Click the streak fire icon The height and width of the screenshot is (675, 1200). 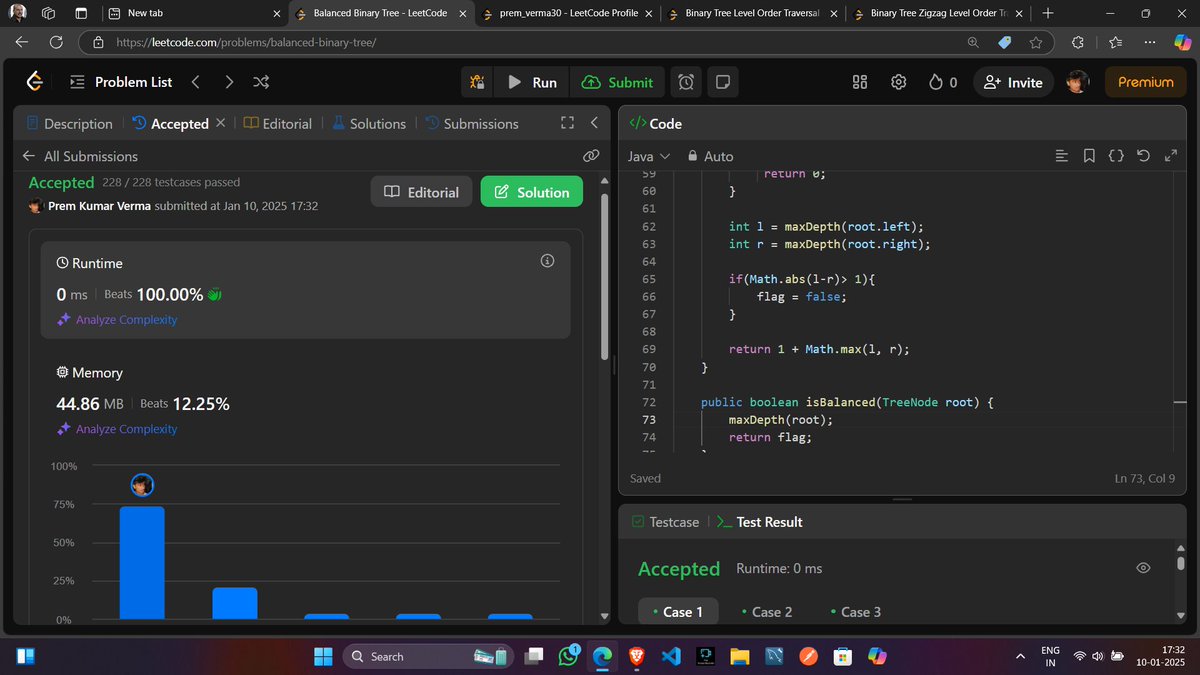coord(936,82)
